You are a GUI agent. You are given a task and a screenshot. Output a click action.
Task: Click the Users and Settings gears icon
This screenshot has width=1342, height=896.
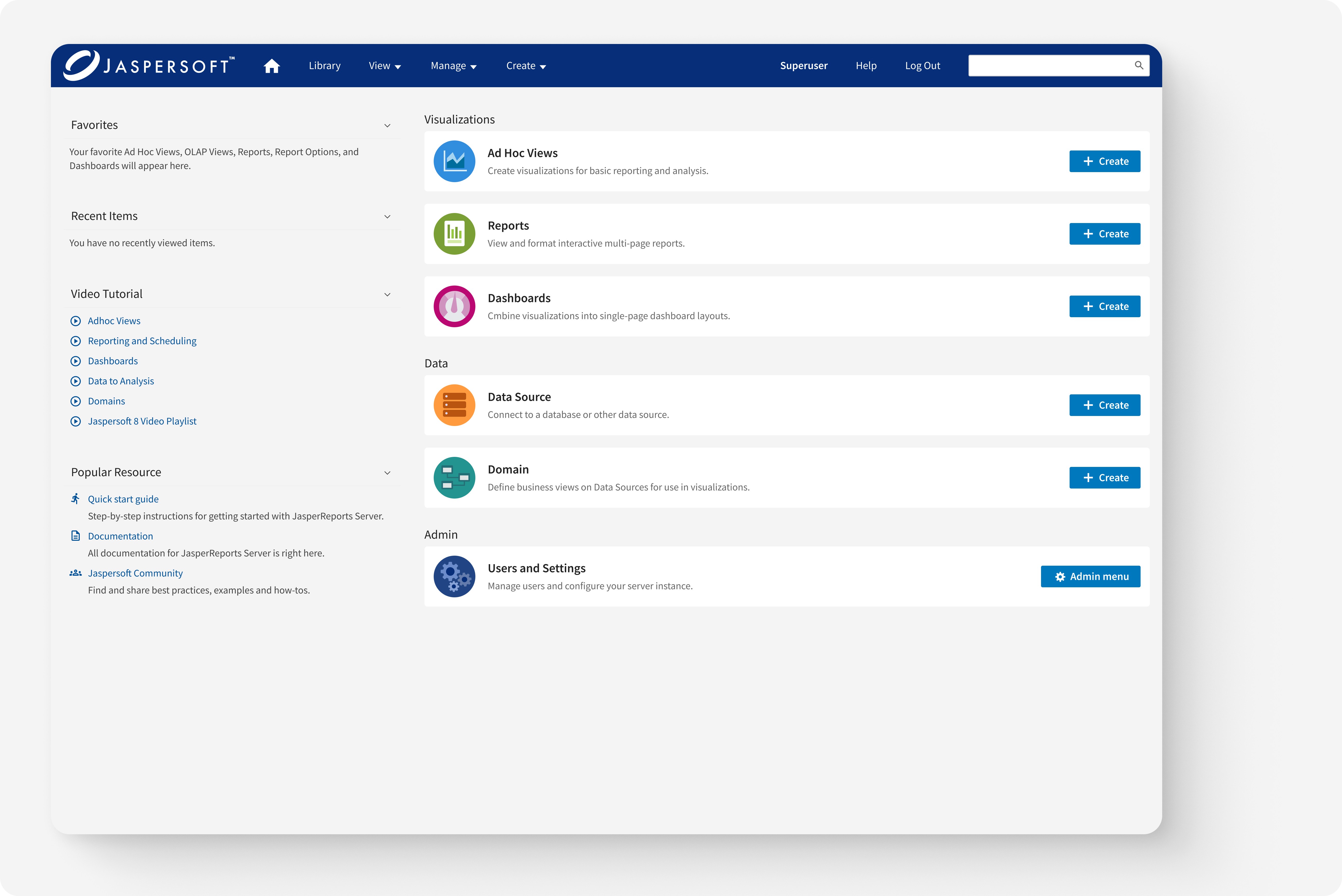click(x=454, y=576)
